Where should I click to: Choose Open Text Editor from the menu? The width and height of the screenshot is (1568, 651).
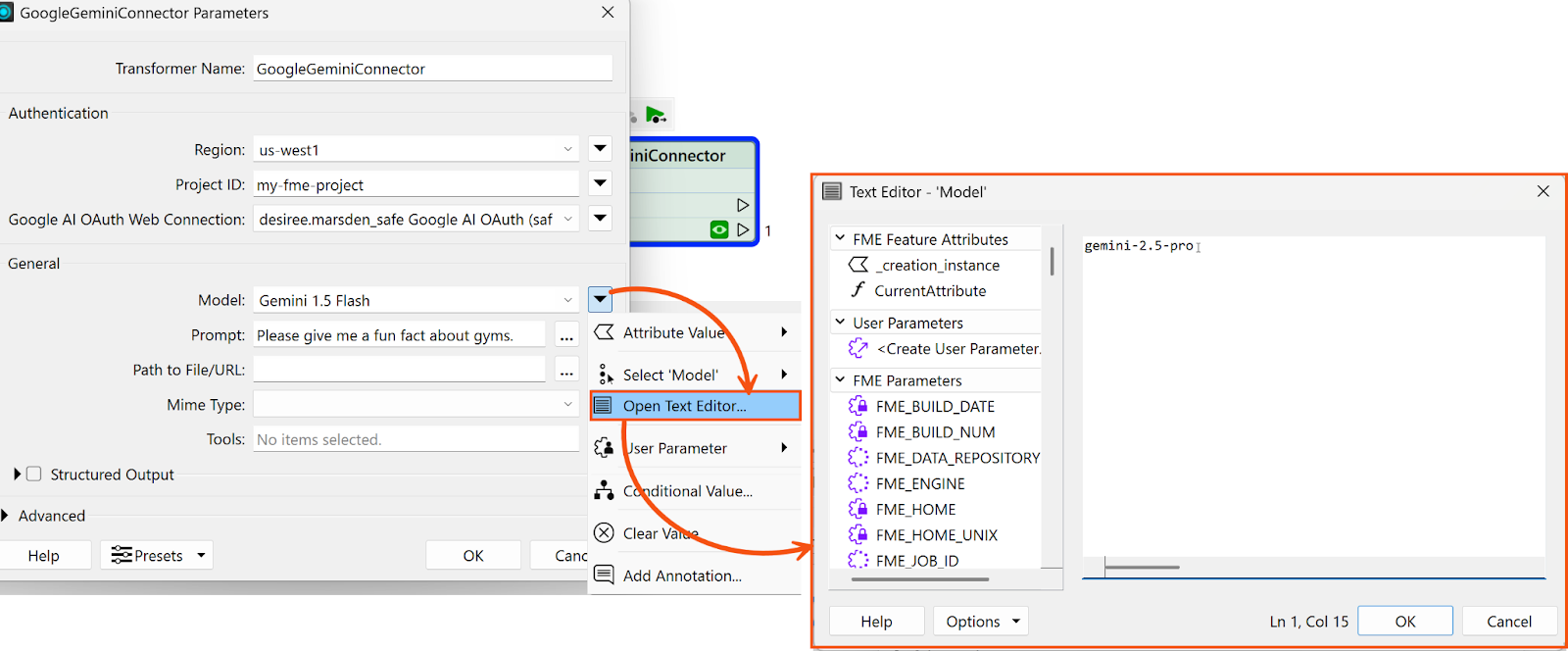coord(695,406)
